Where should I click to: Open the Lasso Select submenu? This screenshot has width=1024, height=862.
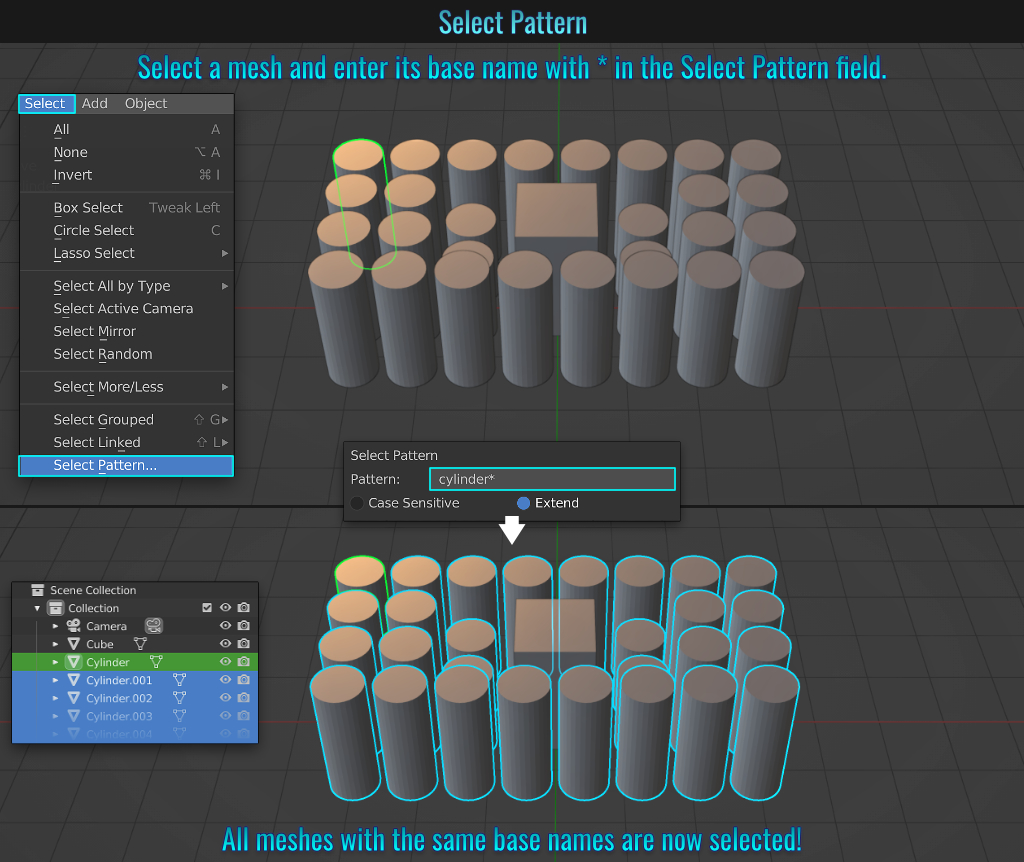127,253
